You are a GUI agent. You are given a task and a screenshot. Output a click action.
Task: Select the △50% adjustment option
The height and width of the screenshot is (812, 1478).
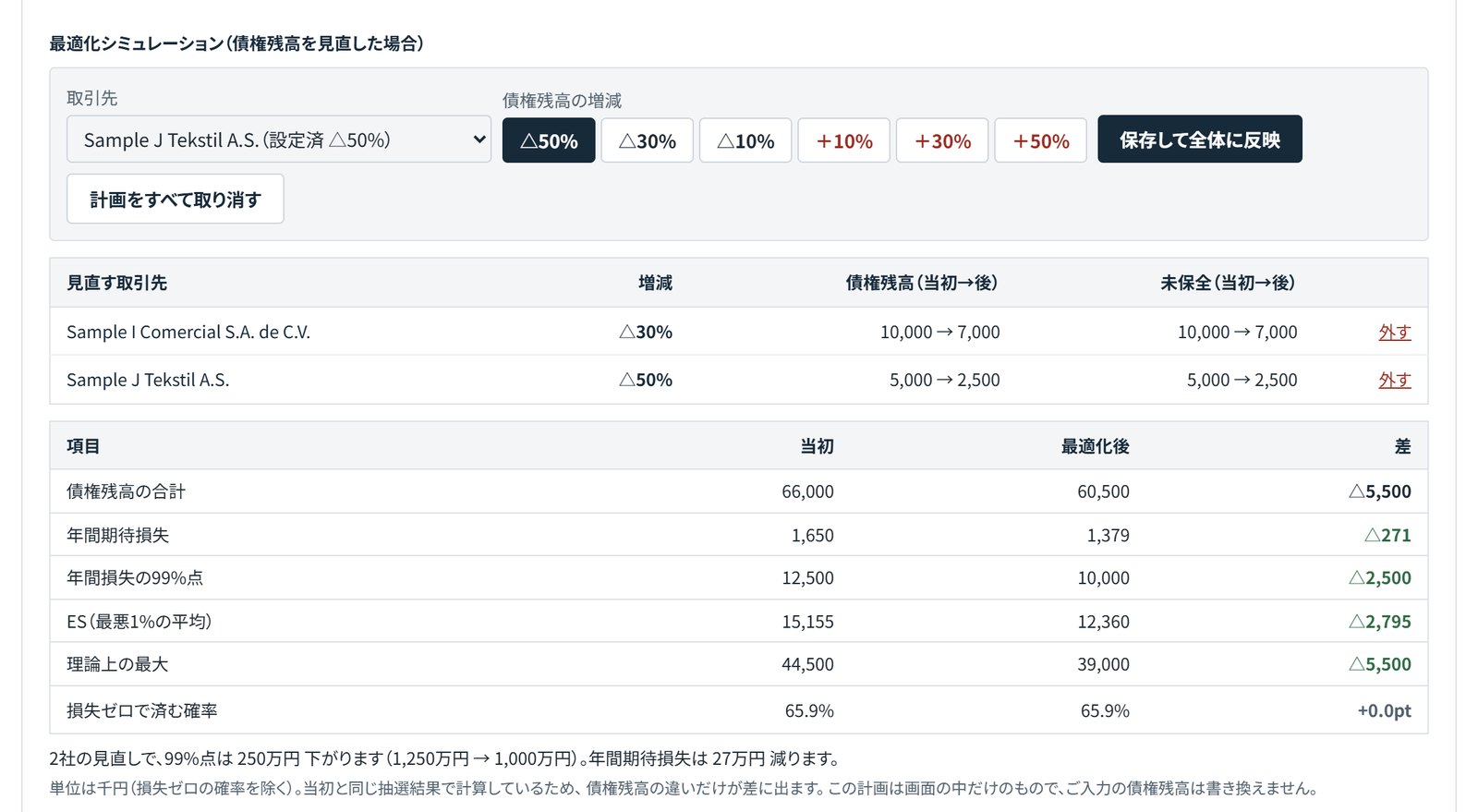click(549, 139)
